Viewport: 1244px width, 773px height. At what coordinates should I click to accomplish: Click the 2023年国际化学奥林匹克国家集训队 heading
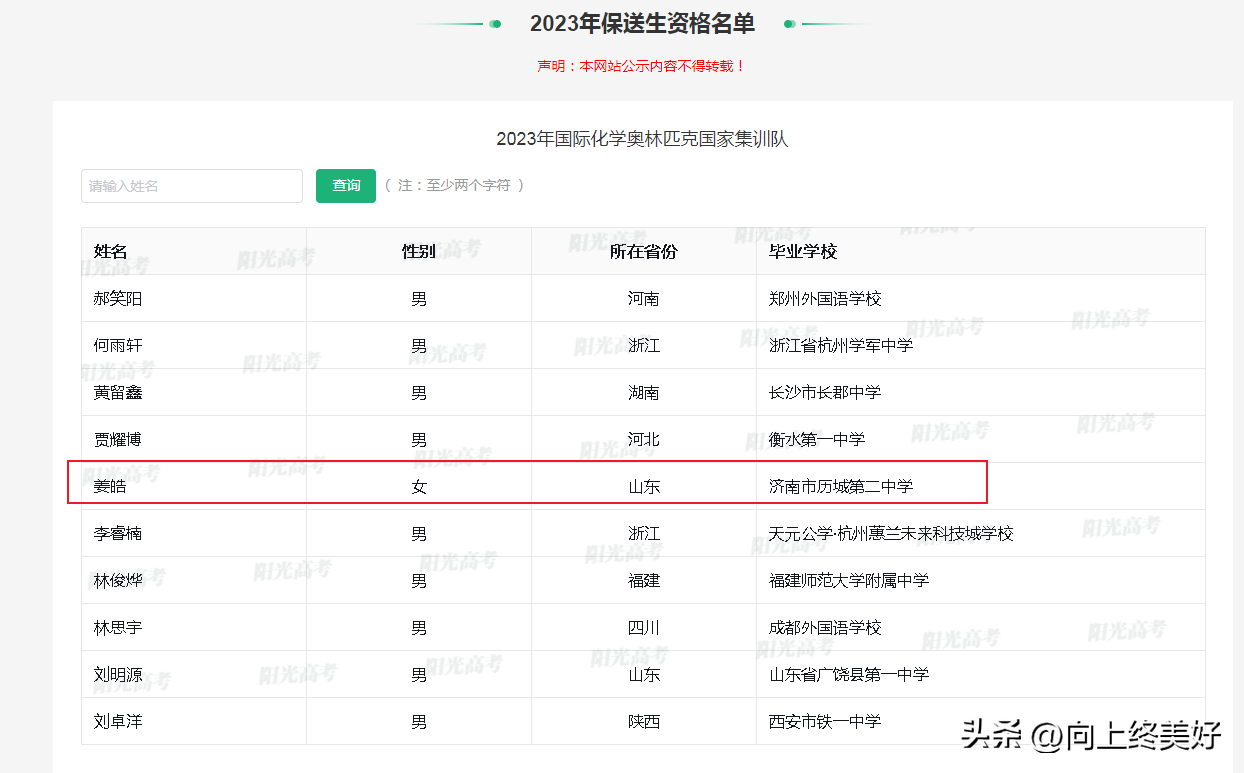coord(642,139)
